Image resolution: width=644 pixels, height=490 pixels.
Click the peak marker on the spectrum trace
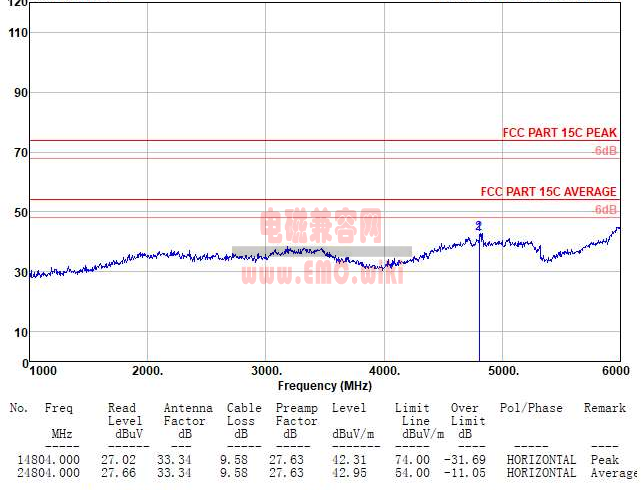[479, 227]
